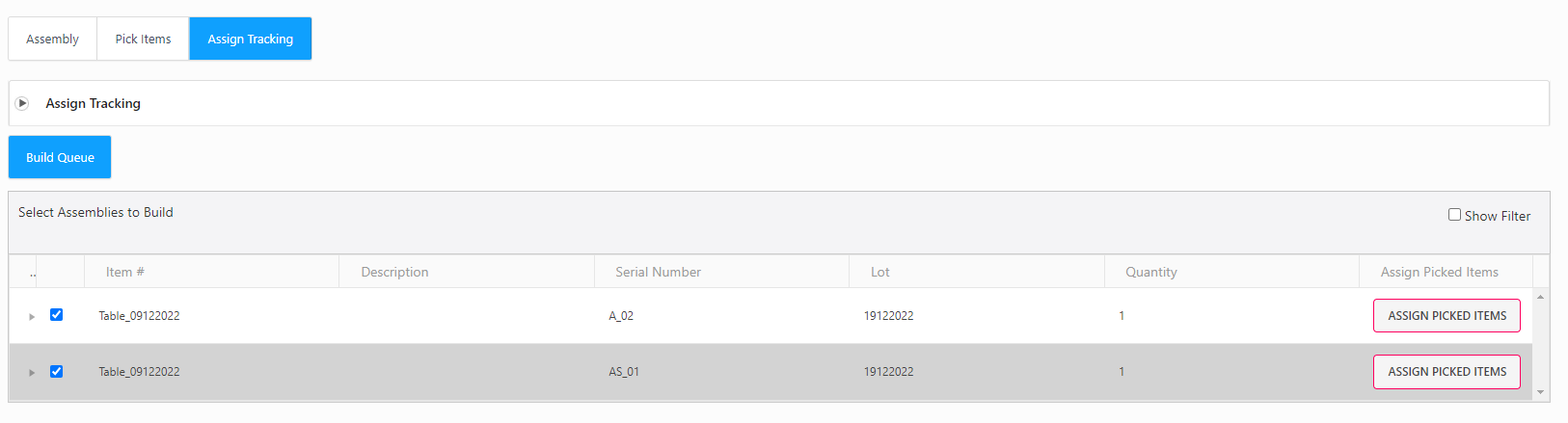Viewport: 1568px width, 423px height.
Task: Open the Pick Items tab
Action: pyautogui.click(x=143, y=39)
